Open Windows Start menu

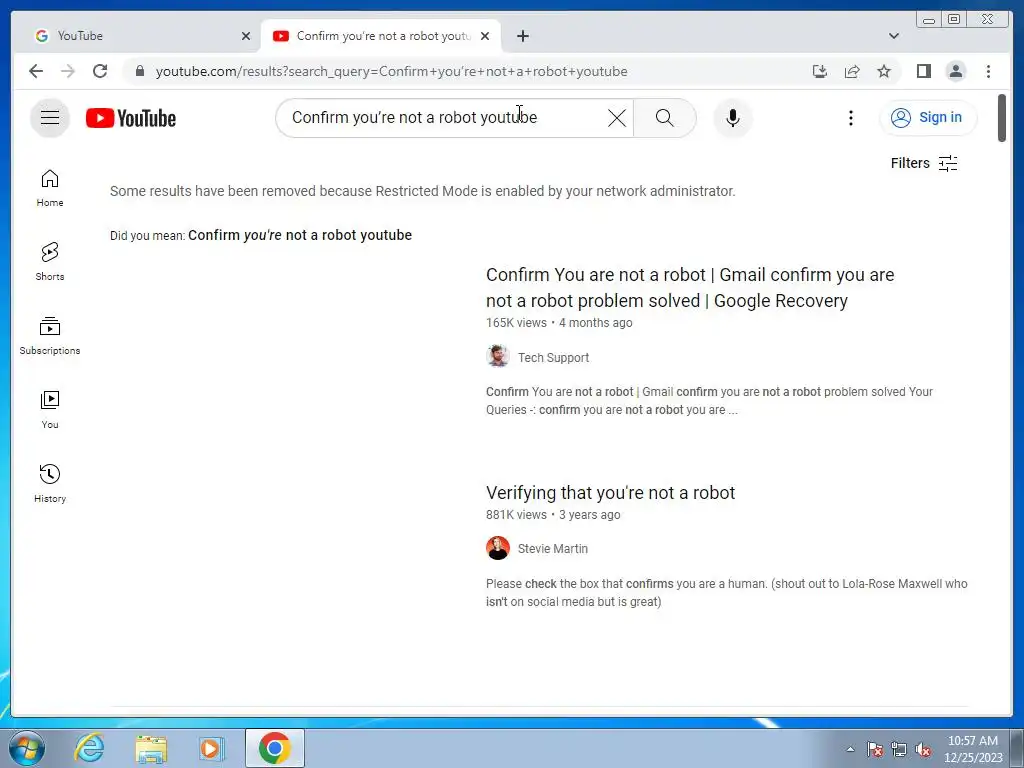[x=27, y=748]
